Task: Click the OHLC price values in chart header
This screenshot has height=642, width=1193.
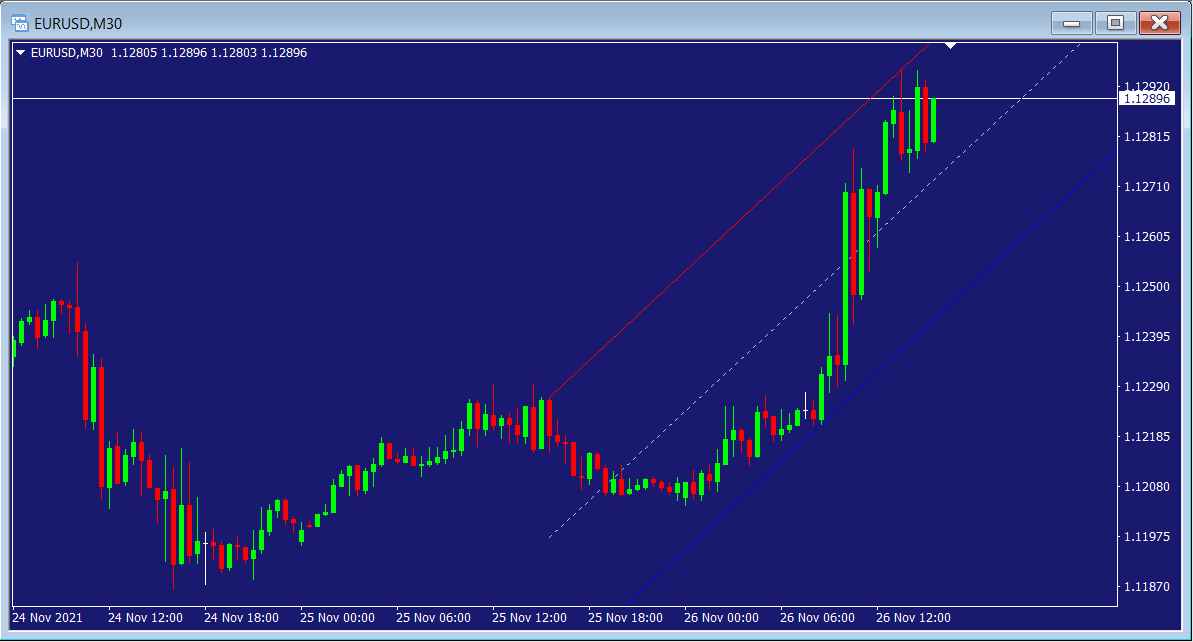Action: pyautogui.click(x=209, y=53)
